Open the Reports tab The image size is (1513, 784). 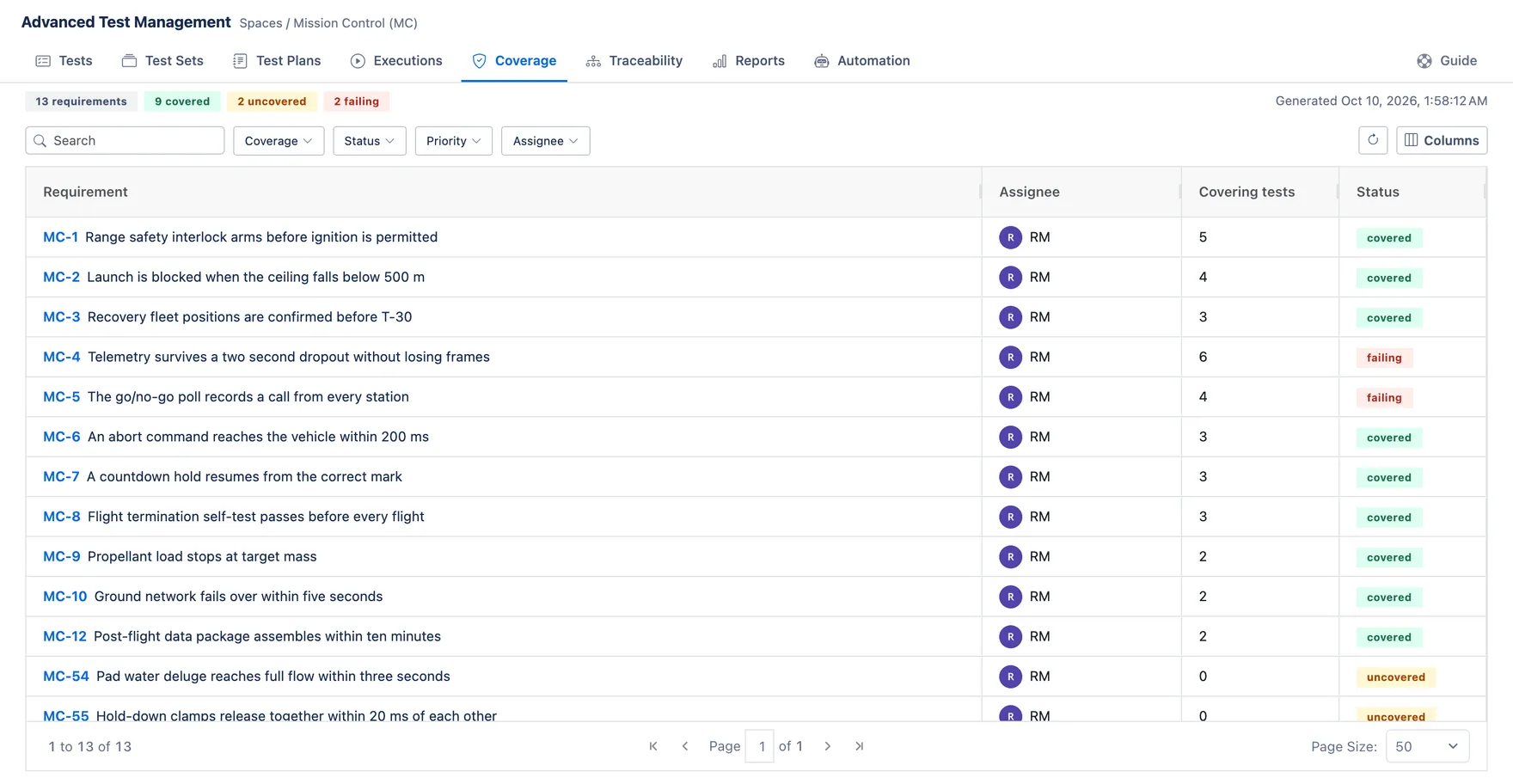(x=749, y=61)
